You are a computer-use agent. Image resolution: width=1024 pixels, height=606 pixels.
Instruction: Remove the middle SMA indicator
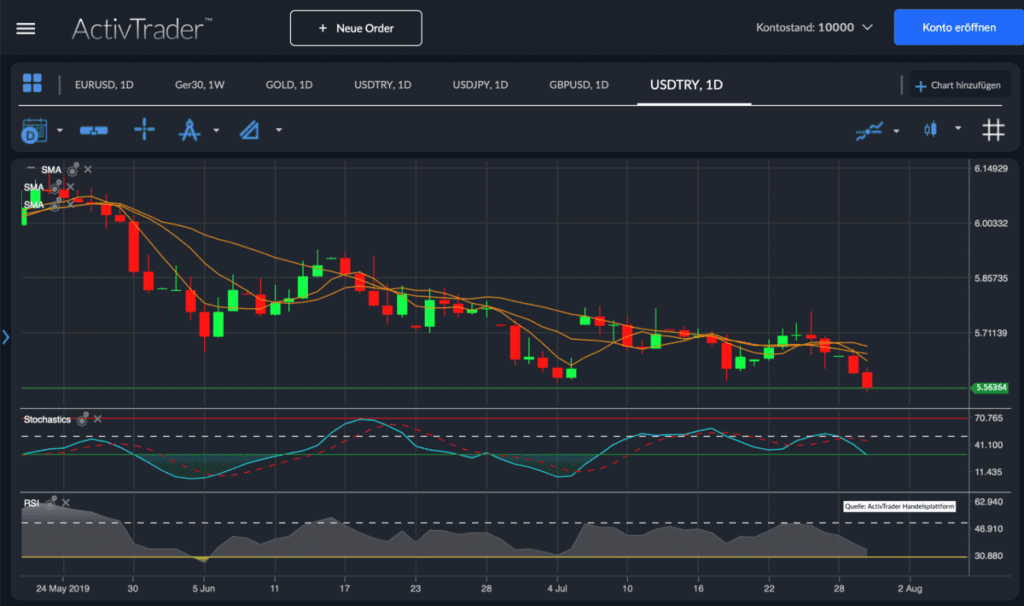[71, 187]
